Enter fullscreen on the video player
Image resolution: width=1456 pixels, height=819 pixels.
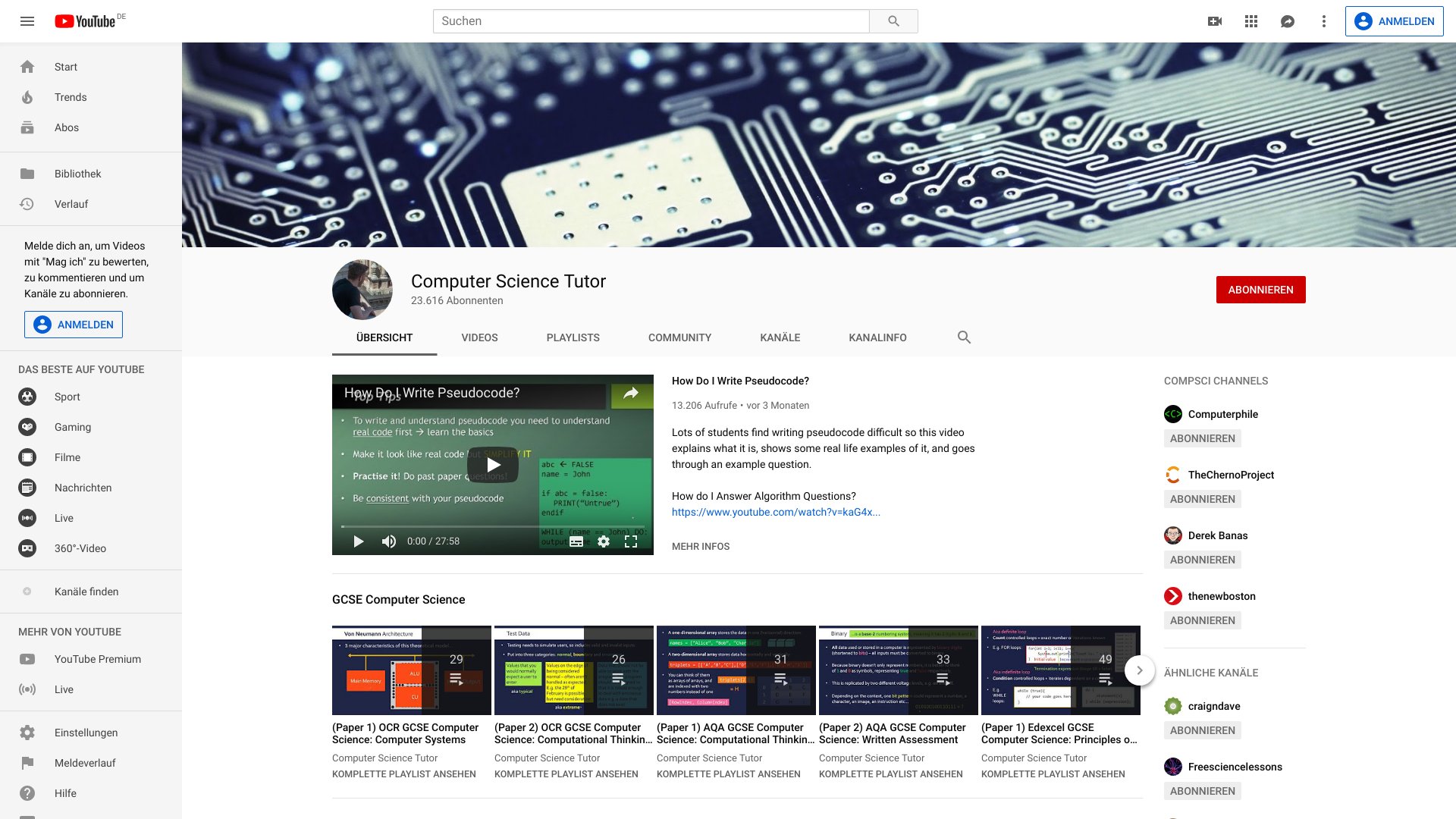pos(631,541)
